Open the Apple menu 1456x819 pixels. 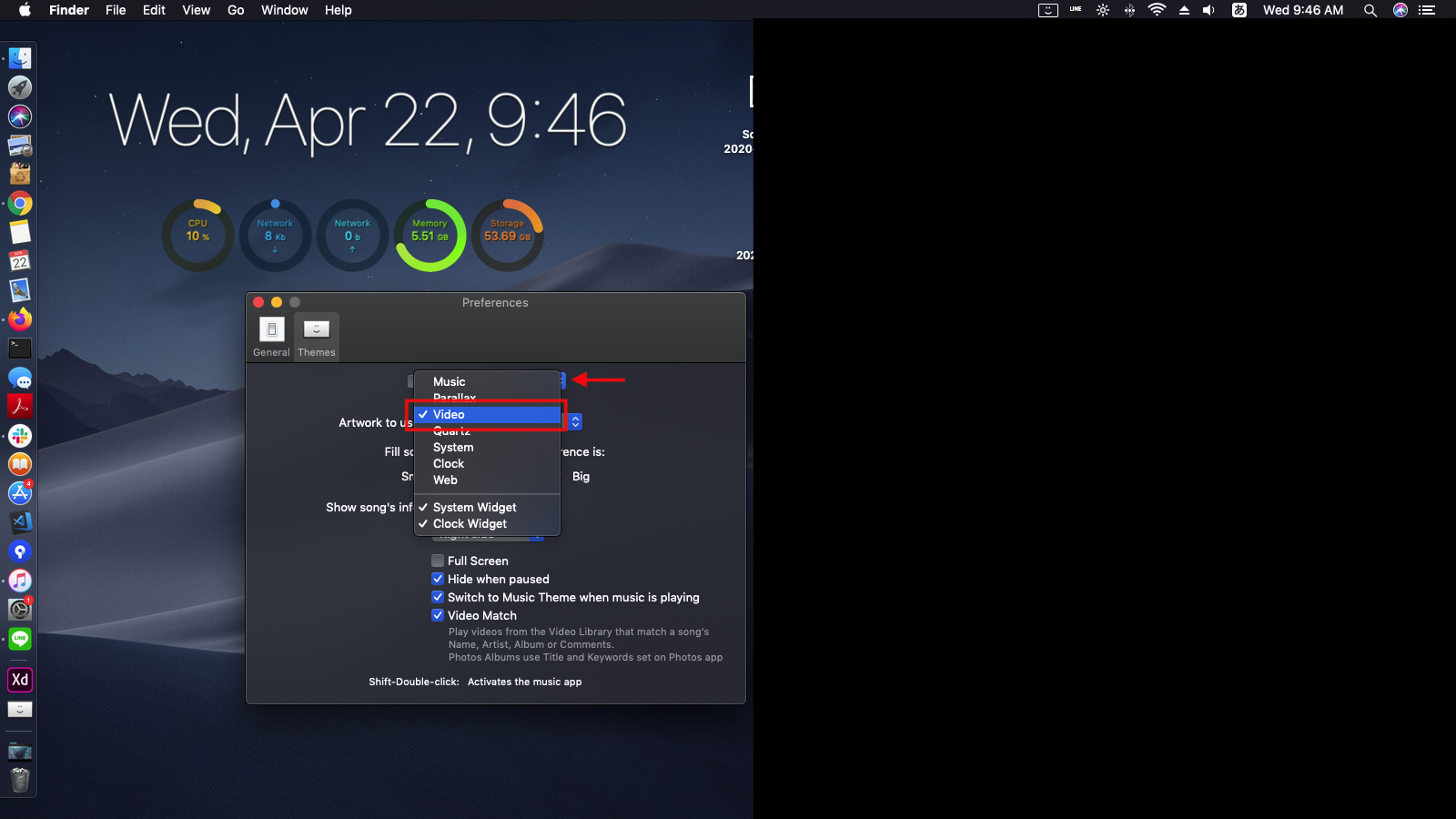click(x=25, y=10)
